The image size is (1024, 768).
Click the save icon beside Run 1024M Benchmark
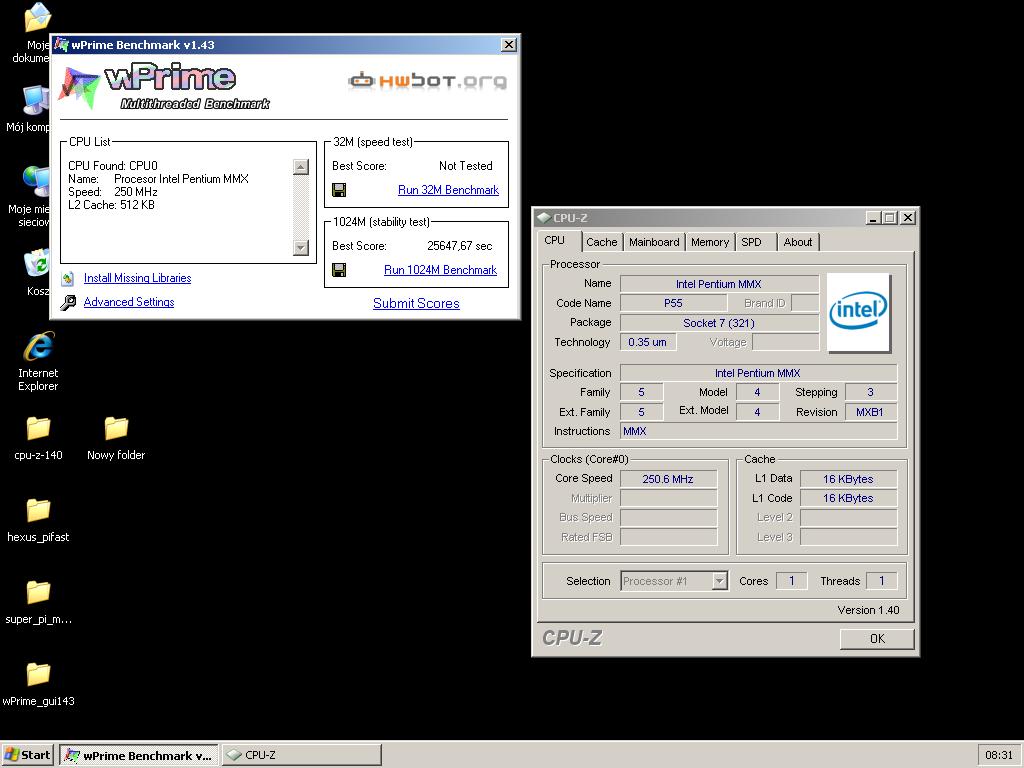point(339,270)
